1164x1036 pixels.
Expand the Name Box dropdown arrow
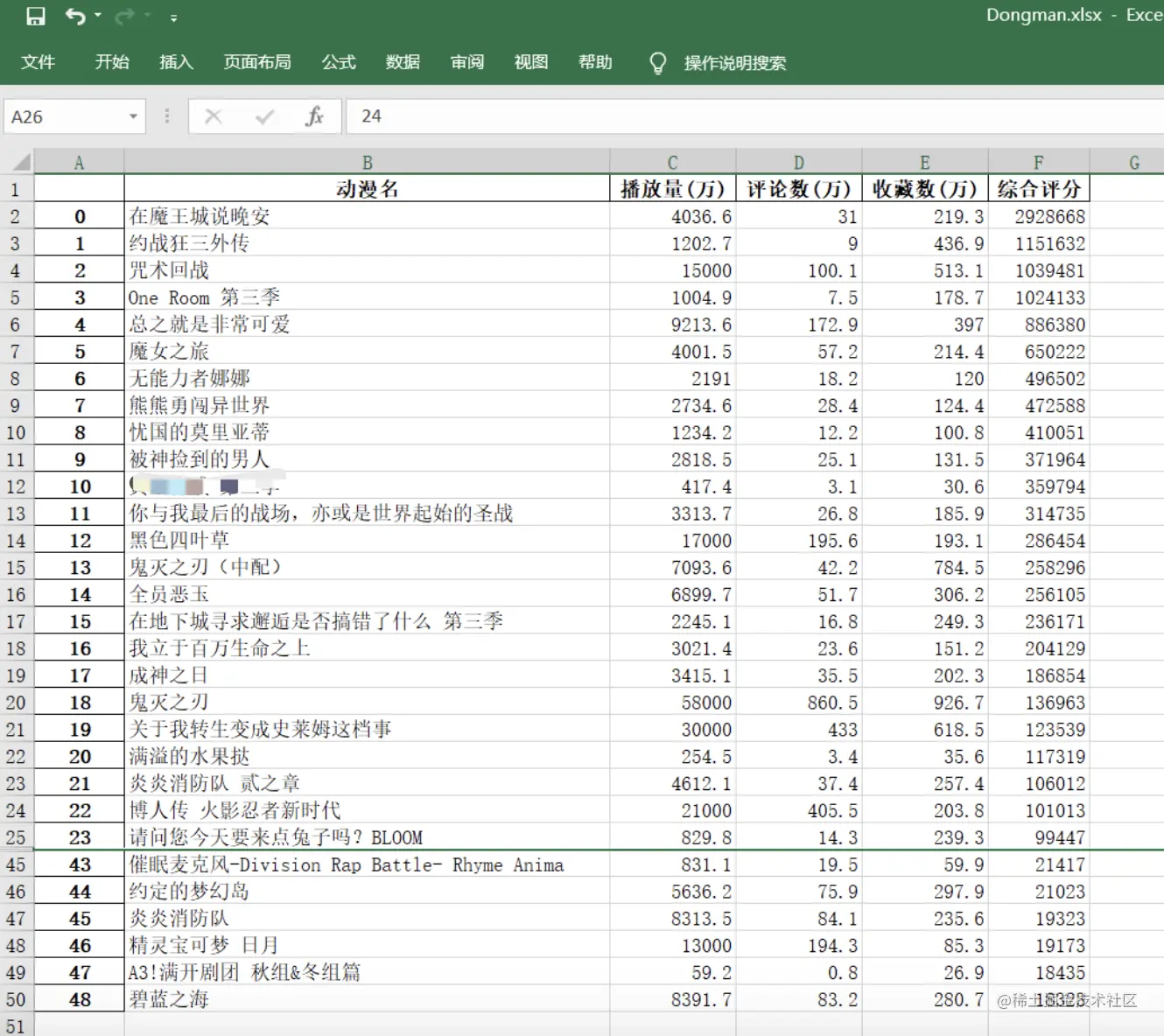click(133, 116)
